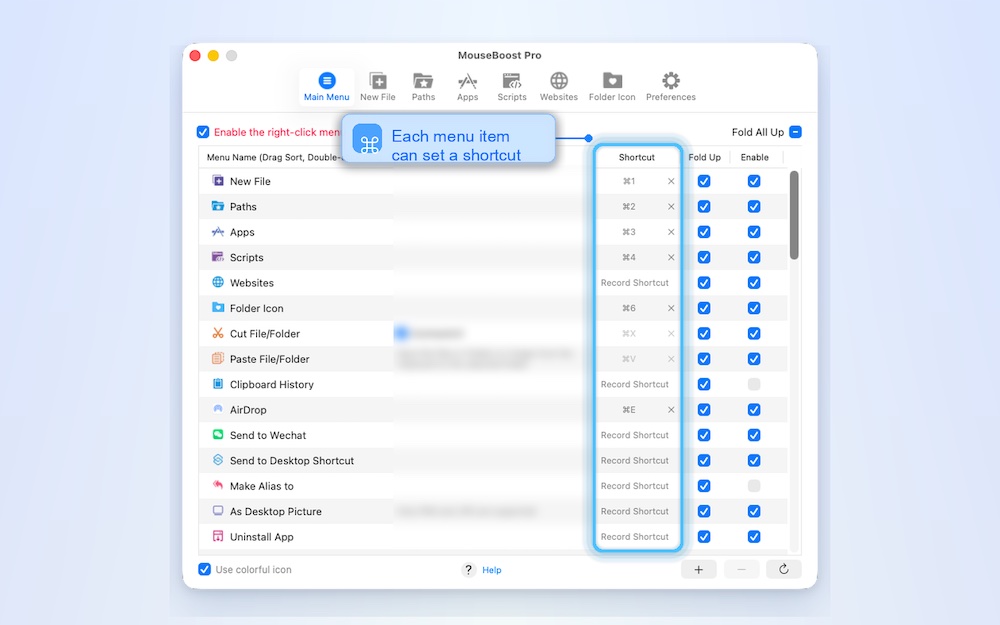Click the Websites row globe icon
Image resolution: width=1000 pixels, height=625 pixels.
click(x=217, y=282)
